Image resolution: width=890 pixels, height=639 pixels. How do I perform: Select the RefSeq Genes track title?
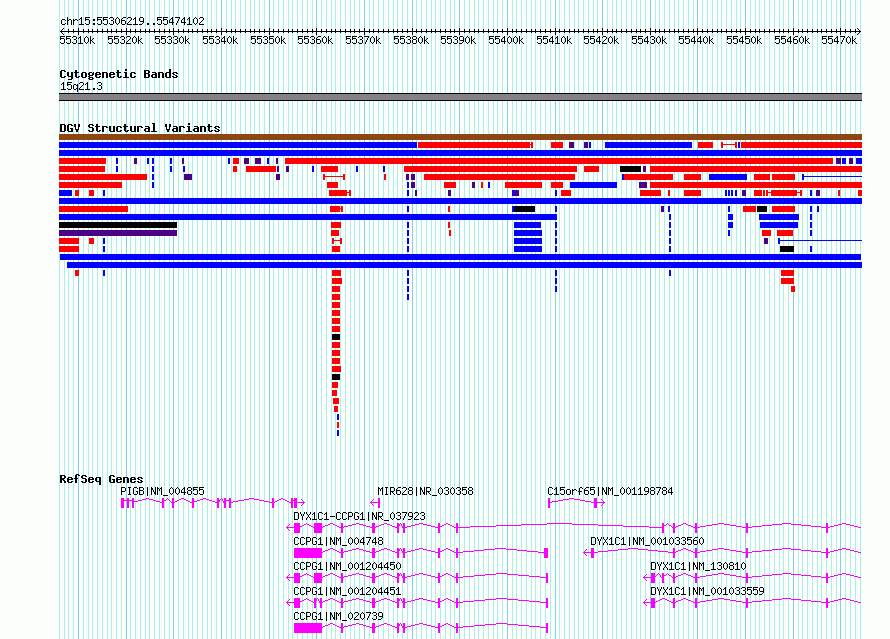click(101, 479)
